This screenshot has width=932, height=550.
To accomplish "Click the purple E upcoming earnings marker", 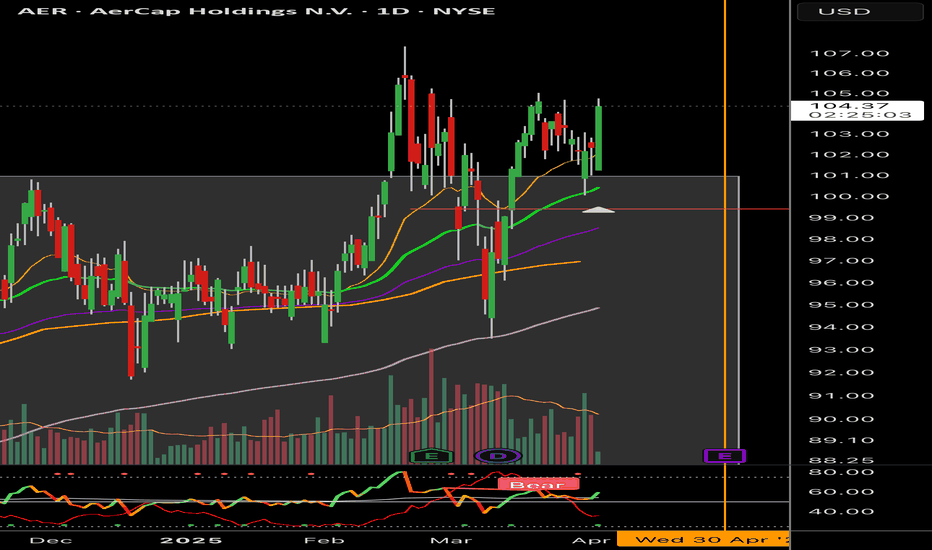I will pyautogui.click(x=725, y=456).
